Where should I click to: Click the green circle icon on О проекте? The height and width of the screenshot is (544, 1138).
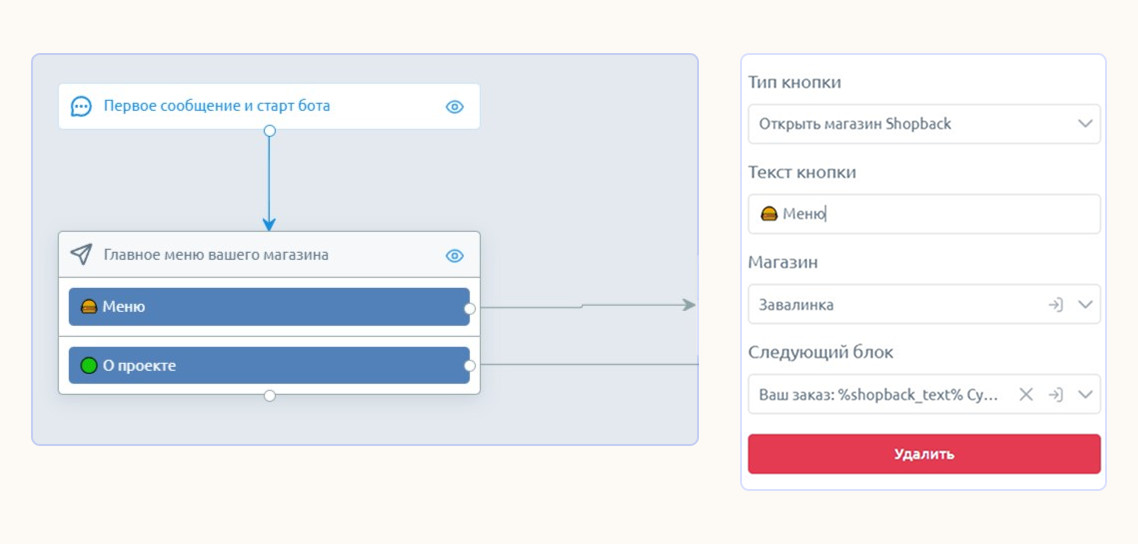click(x=89, y=366)
